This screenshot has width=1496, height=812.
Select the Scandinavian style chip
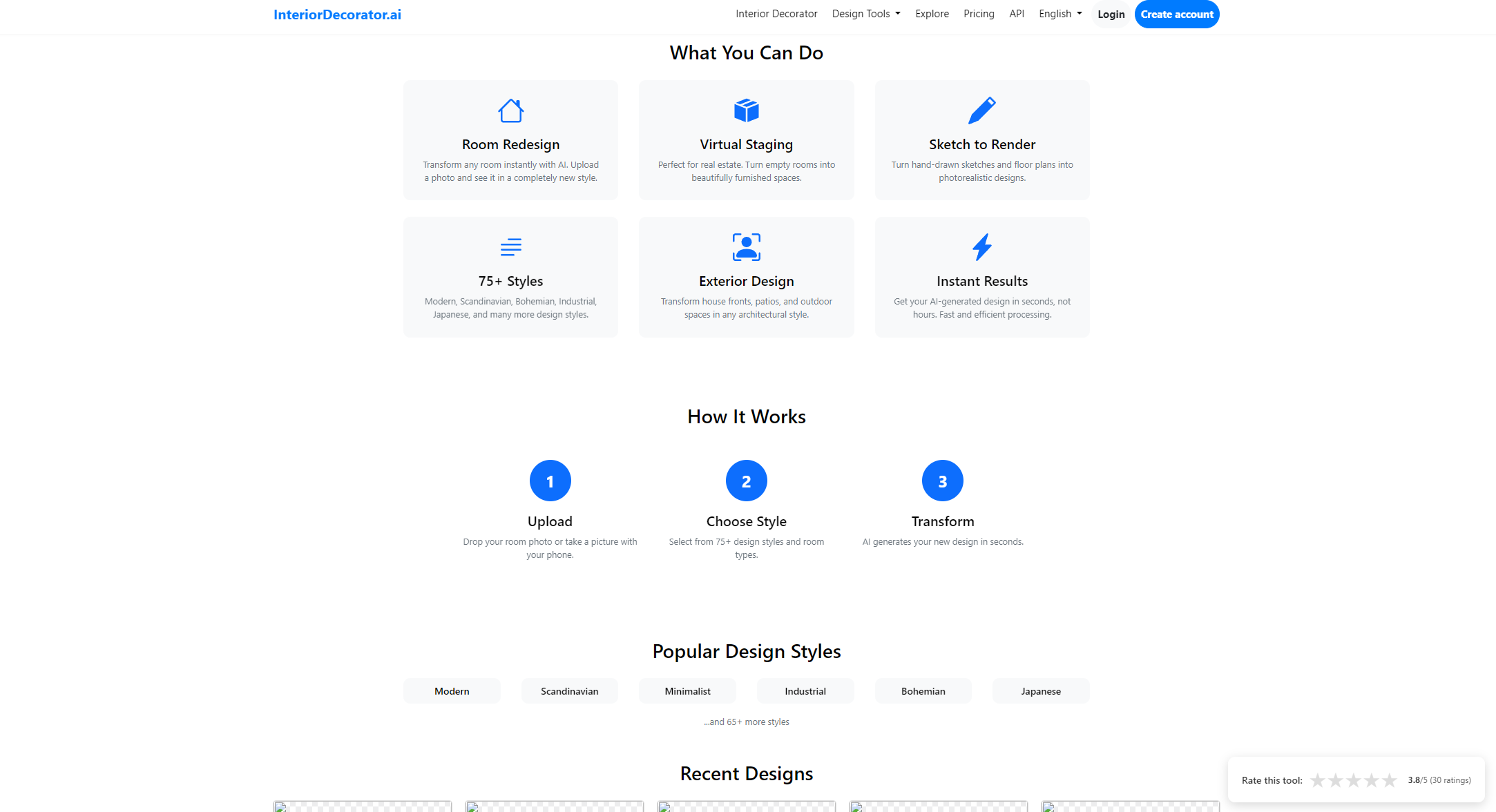(569, 691)
